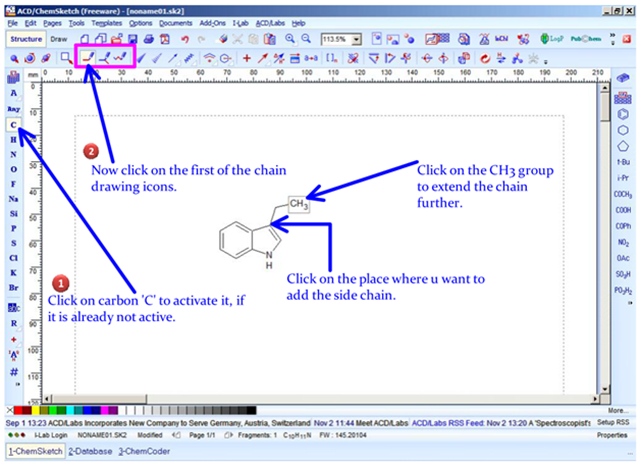Export to PDF icon
Image resolution: width=640 pixels, height=466 pixels.
click(164, 39)
